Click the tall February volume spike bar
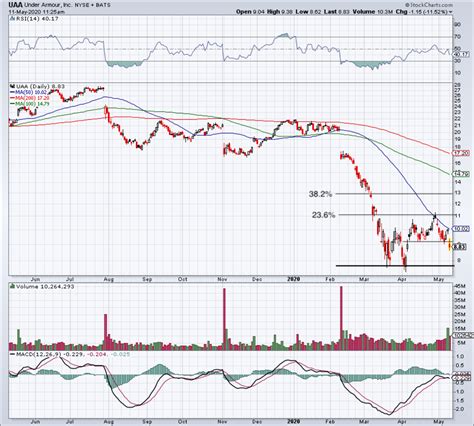The width and height of the screenshot is (474, 426). (x=341, y=318)
